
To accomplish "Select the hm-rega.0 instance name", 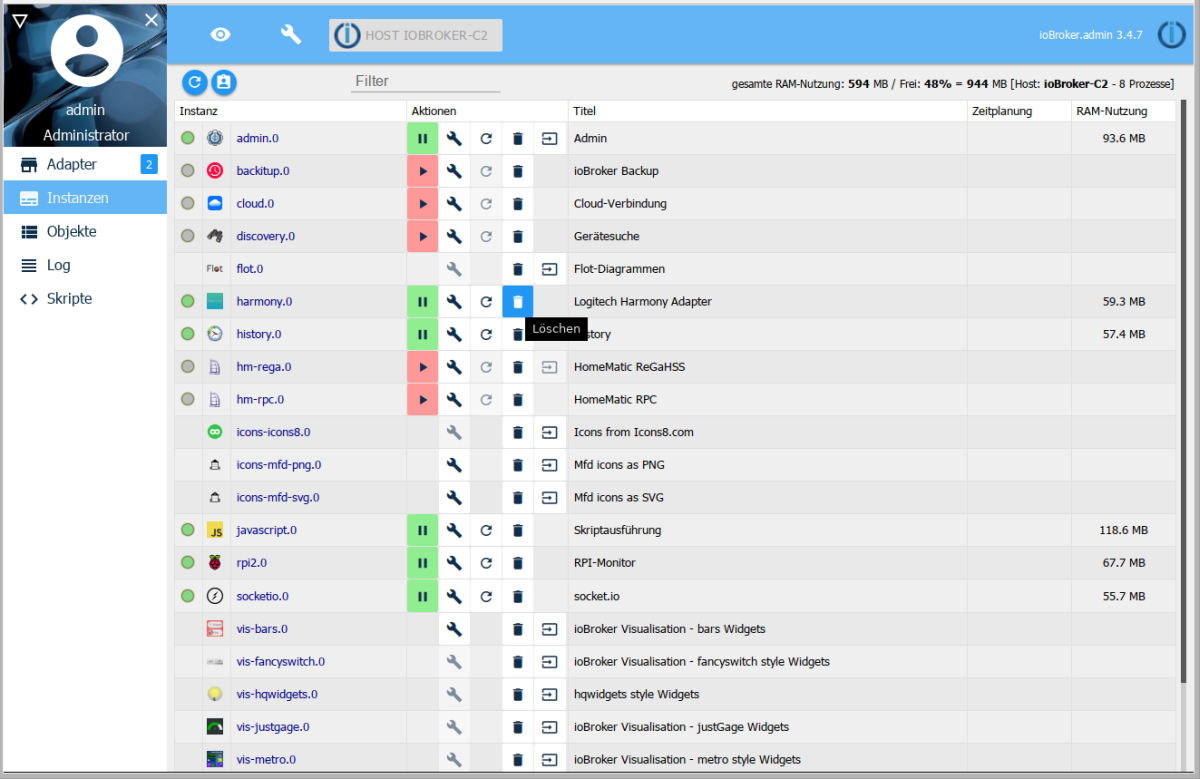I will tap(263, 367).
